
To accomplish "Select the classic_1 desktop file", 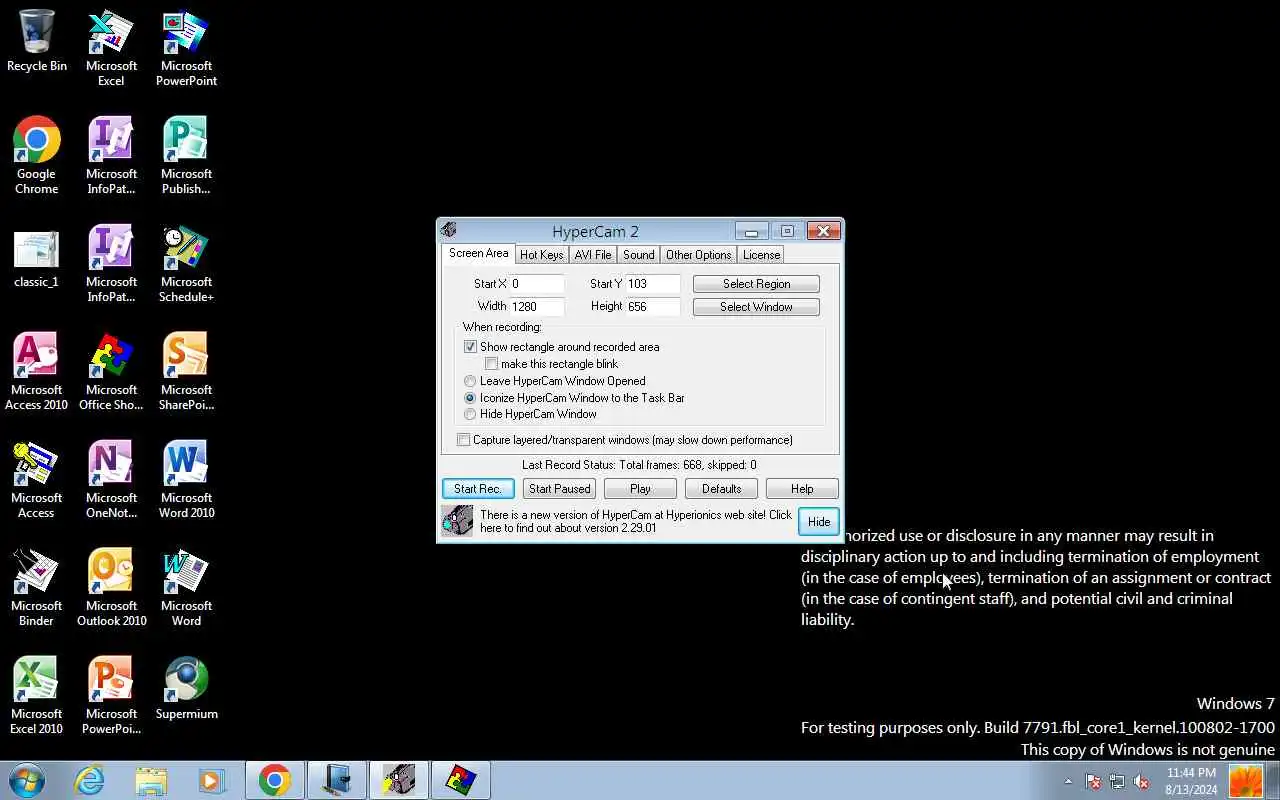I will point(37,257).
